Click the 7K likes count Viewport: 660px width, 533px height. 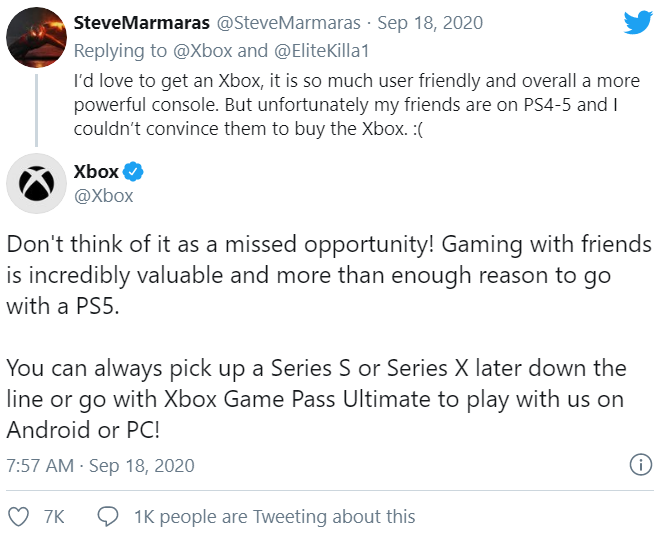pos(54,516)
